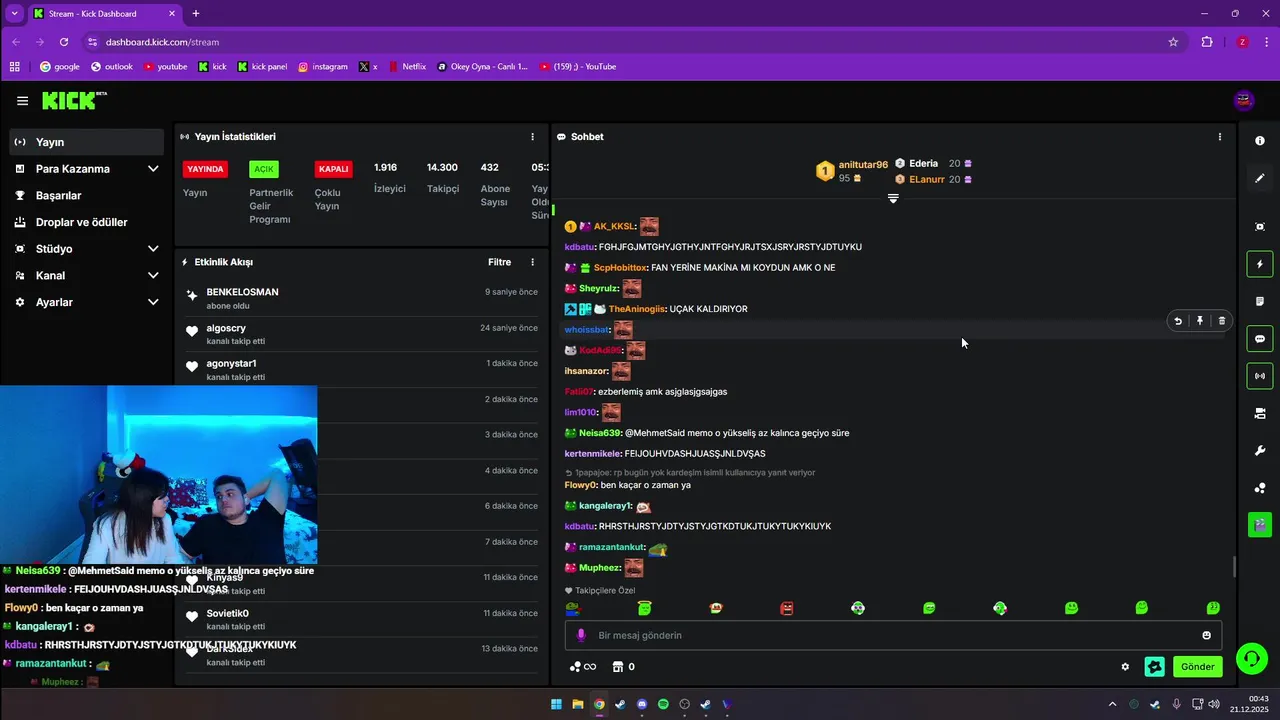
Task: Click username Ederia in the leaderboard
Action: coord(923,163)
